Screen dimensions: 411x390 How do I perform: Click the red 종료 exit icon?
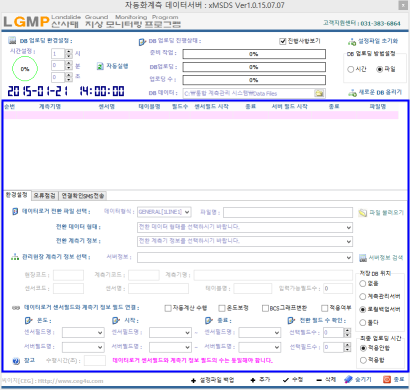[387, 379]
